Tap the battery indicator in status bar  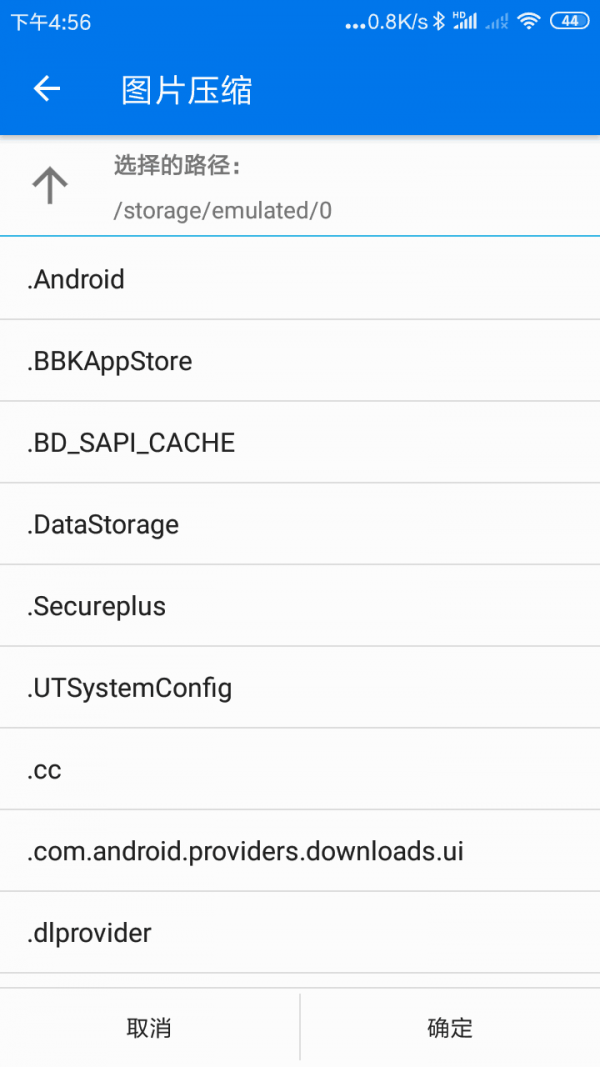point(569,21)
